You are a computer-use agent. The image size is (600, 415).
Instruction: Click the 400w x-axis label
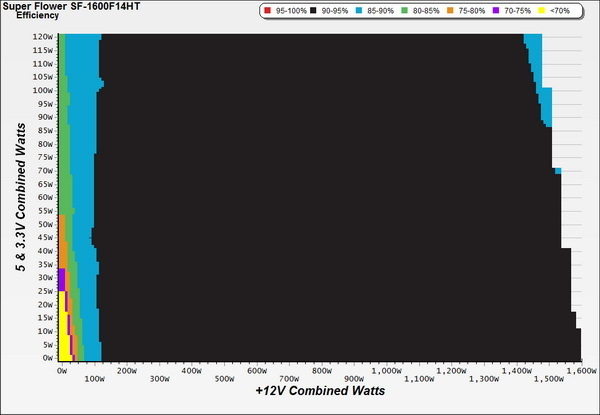pyautogui.click(x=191, y=371)
